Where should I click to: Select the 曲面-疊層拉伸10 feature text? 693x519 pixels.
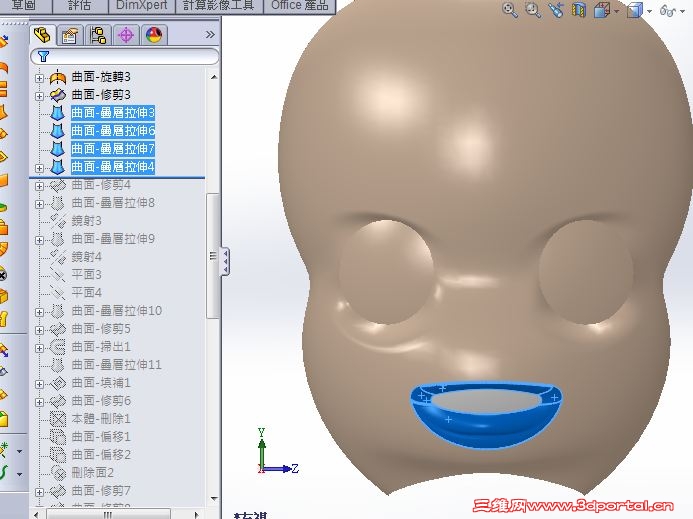(x=117, y=311)
